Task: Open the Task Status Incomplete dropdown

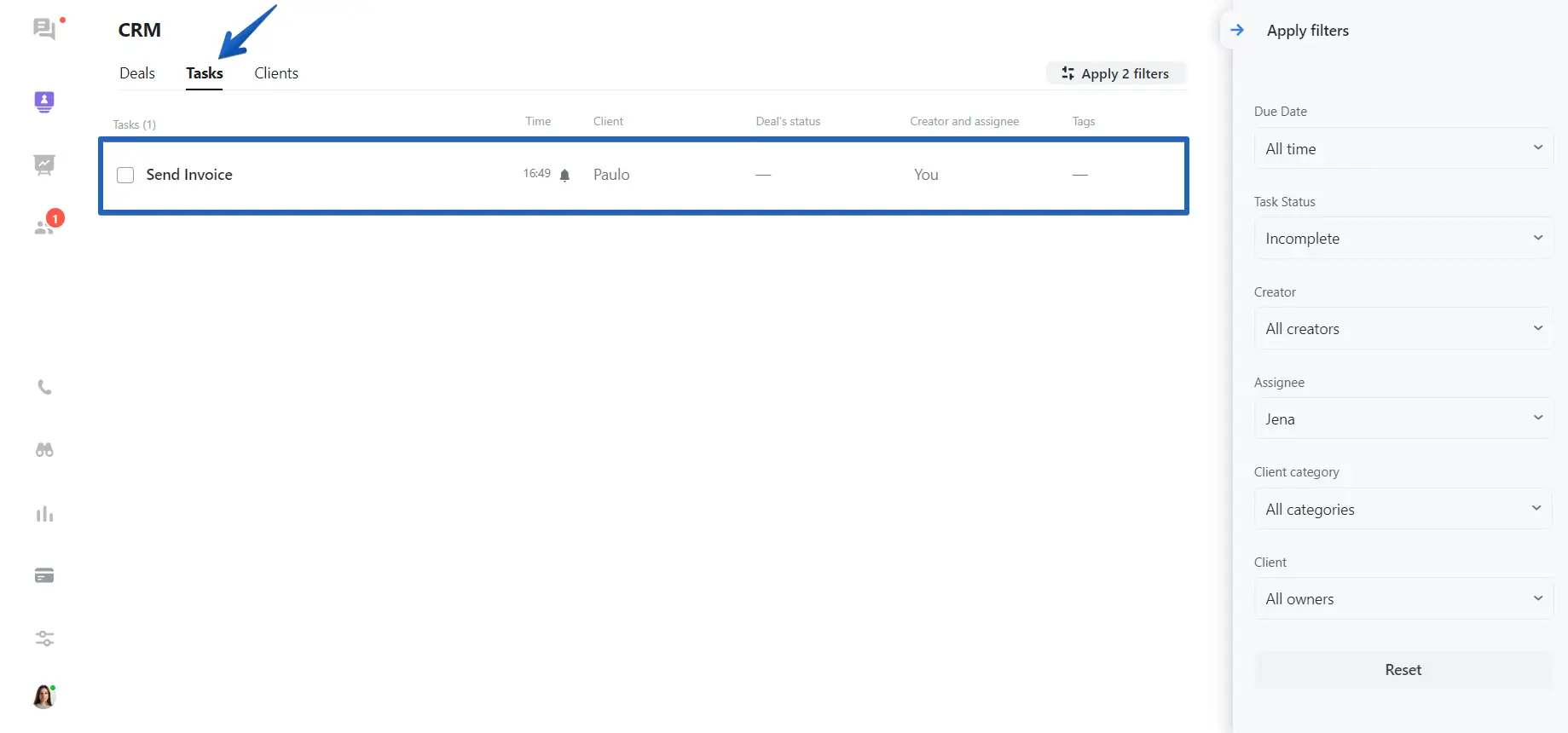Action: pos(1403,239)
